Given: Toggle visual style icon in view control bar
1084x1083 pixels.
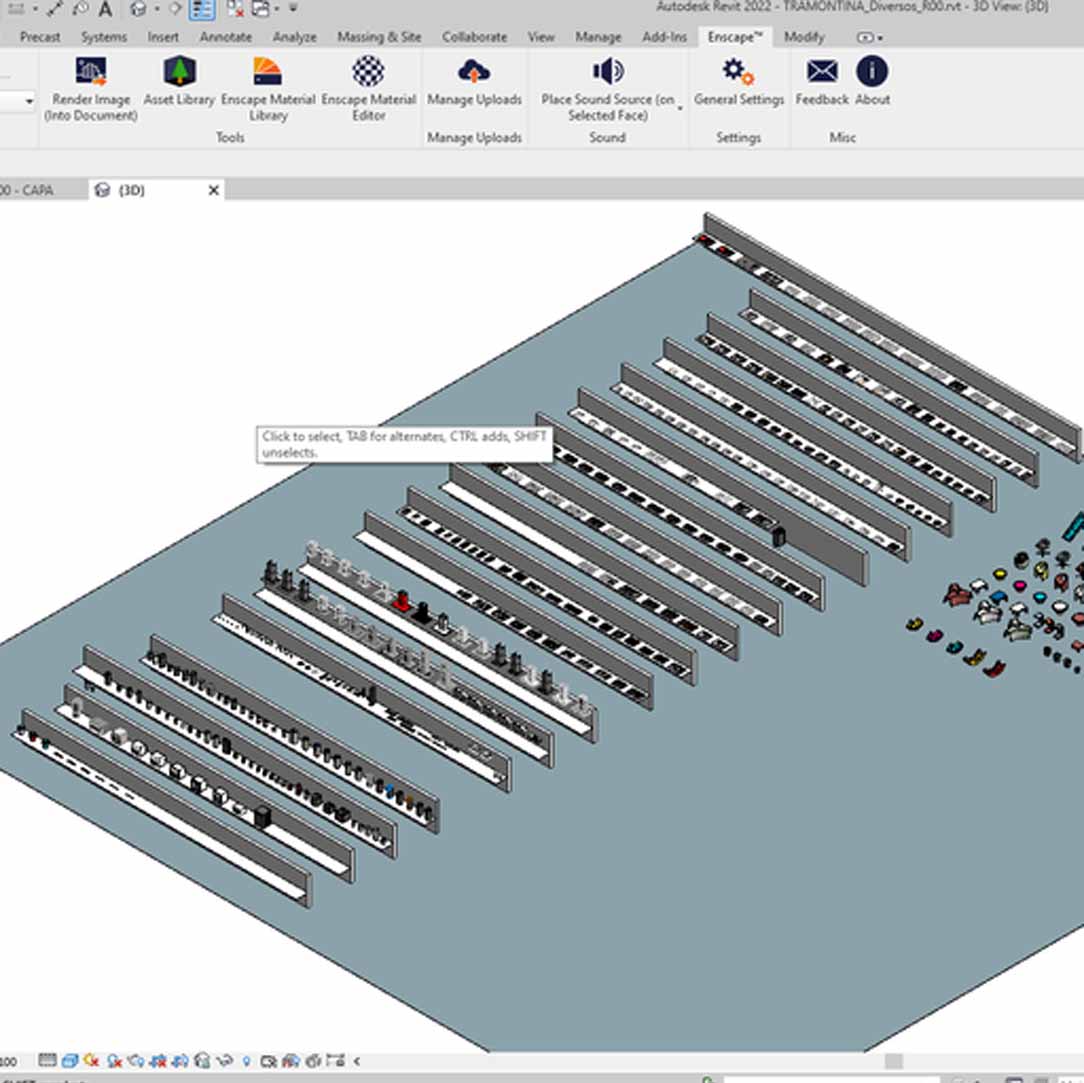Looking at the screenshot, I should coord(70,1061).
